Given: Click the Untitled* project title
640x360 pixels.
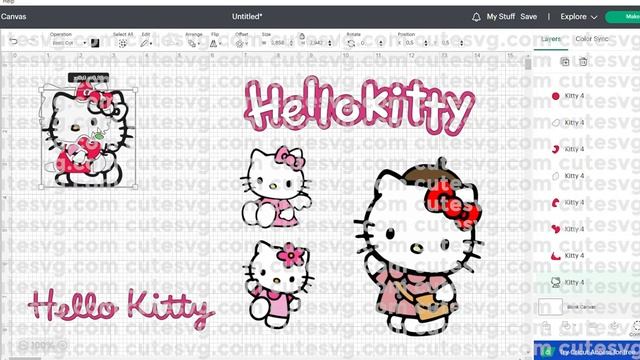Looking at the screenshot, I should [x=247, y=17].
